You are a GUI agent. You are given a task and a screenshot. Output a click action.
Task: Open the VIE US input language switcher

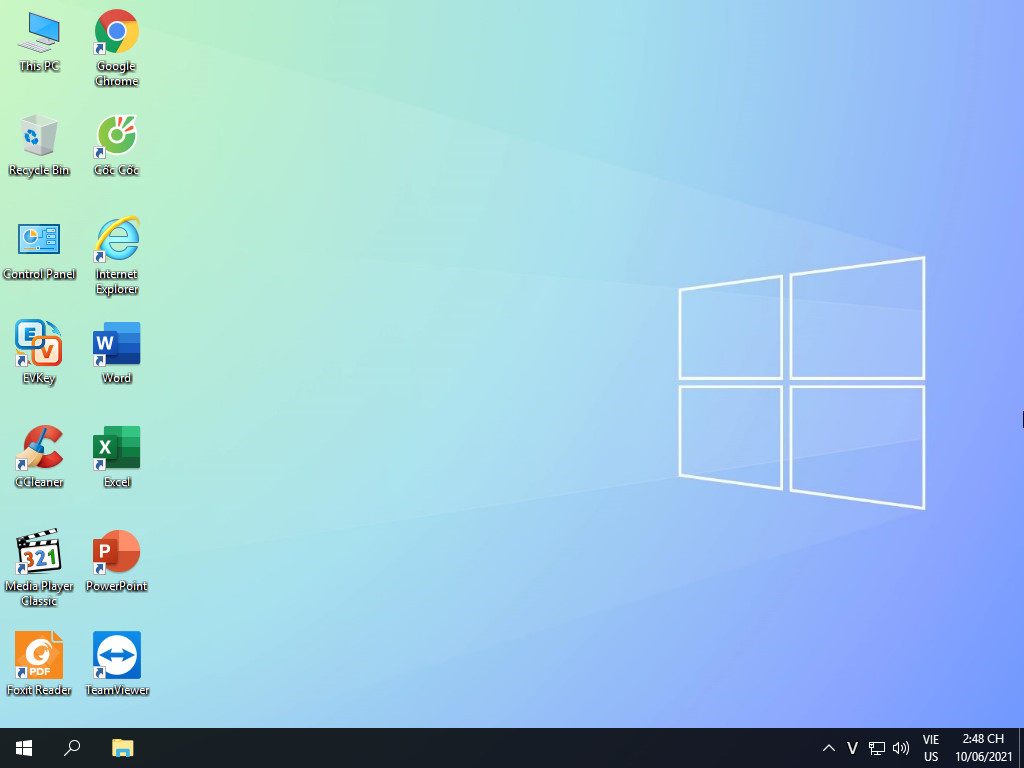click(931, 748)
